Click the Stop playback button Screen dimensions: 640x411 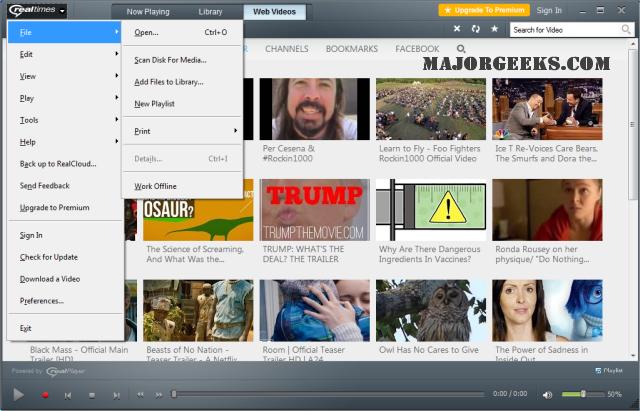[x=92, y=395]
